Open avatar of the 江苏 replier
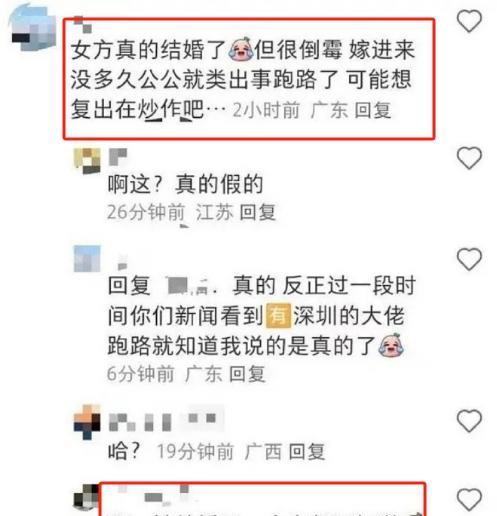Viewport: 497px width, 516px height. click(x=87, y=161)
